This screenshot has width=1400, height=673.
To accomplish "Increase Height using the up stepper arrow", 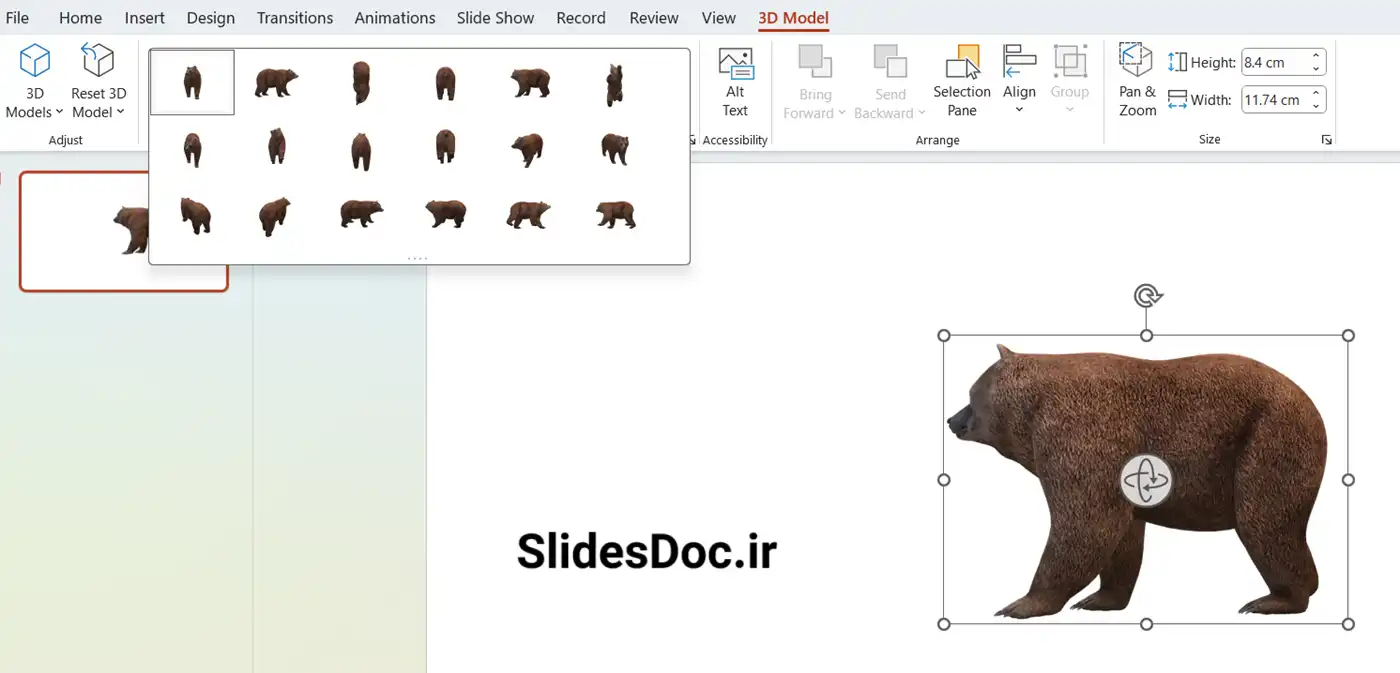I will click(1315, 55).
